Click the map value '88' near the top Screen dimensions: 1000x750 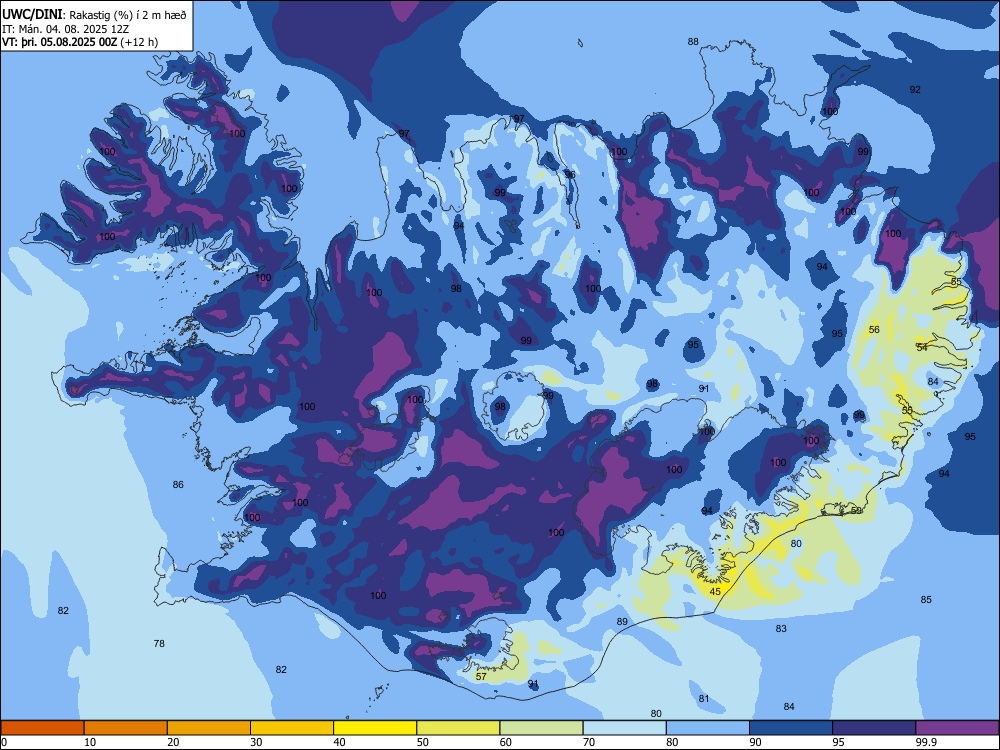[693, 41]
